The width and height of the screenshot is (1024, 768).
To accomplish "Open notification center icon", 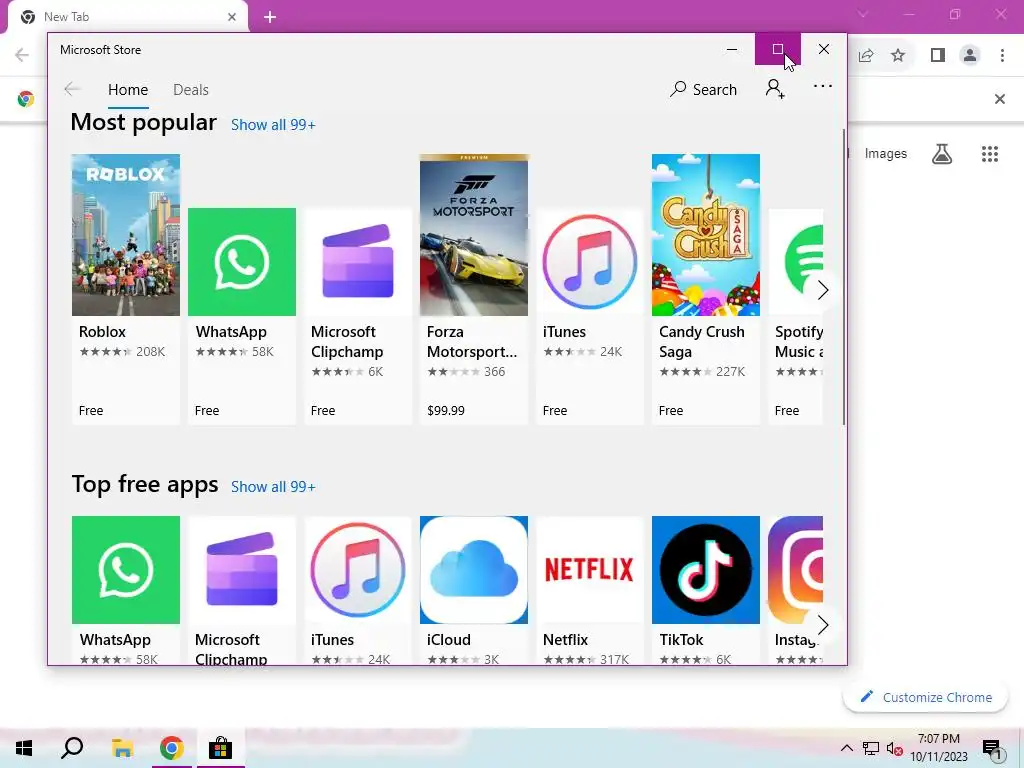I will tap(992, 748).
